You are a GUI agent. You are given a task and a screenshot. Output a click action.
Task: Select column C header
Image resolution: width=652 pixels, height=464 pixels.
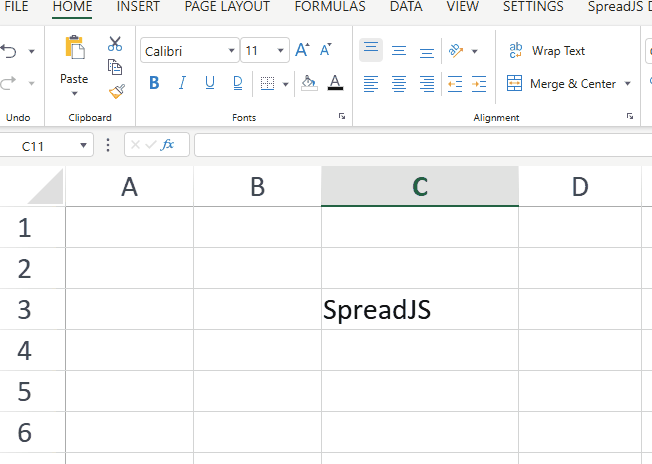pos(420,186)
